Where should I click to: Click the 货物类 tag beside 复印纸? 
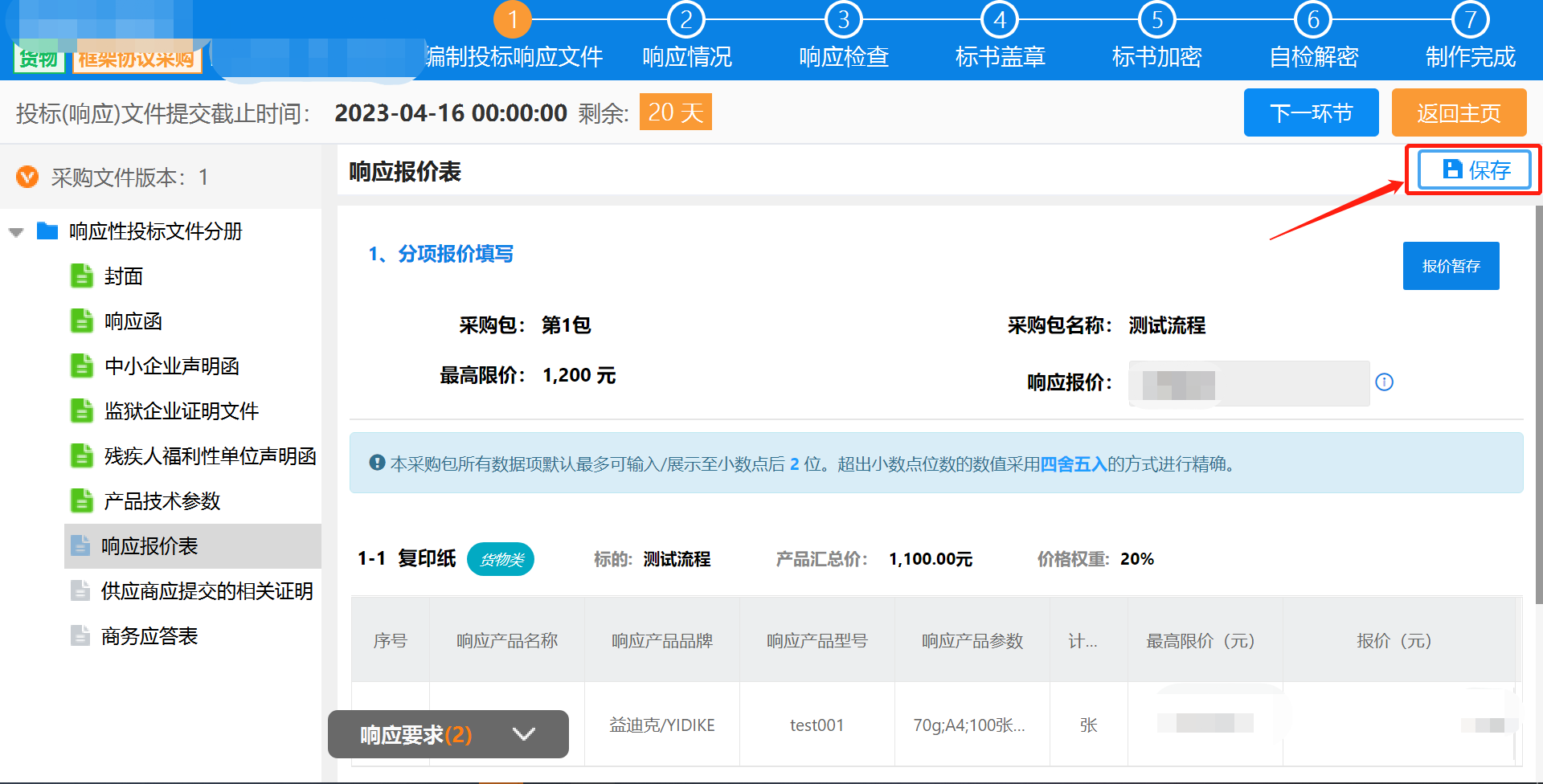click(501, 559)
